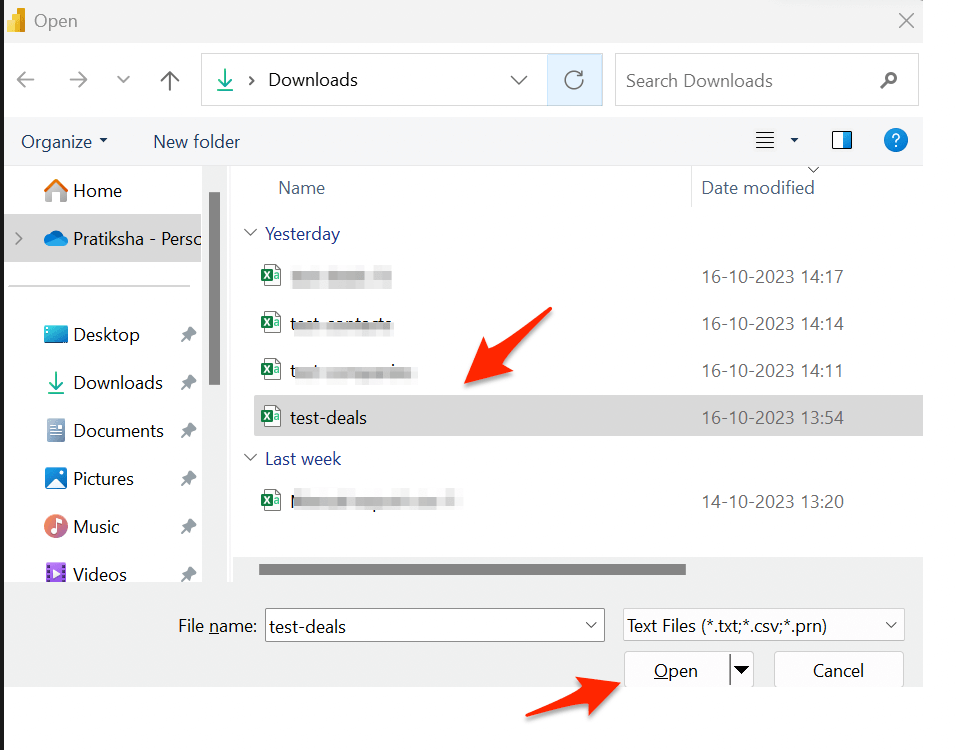
Task: Collapse the Last week group
Action: pyautogui.click(x=250, y=458)
